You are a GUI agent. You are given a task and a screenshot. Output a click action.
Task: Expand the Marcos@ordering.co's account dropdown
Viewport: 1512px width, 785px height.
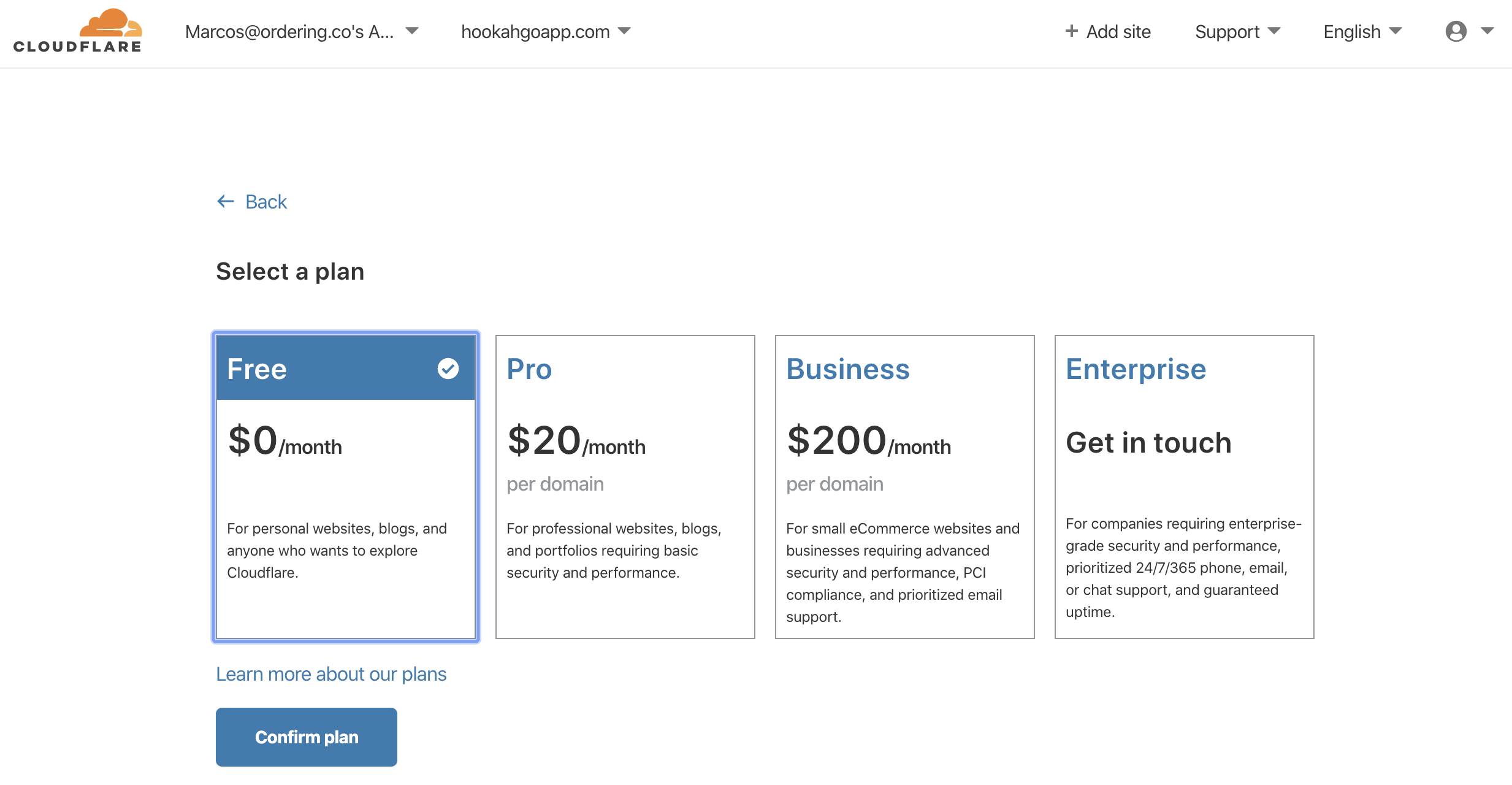301,31
